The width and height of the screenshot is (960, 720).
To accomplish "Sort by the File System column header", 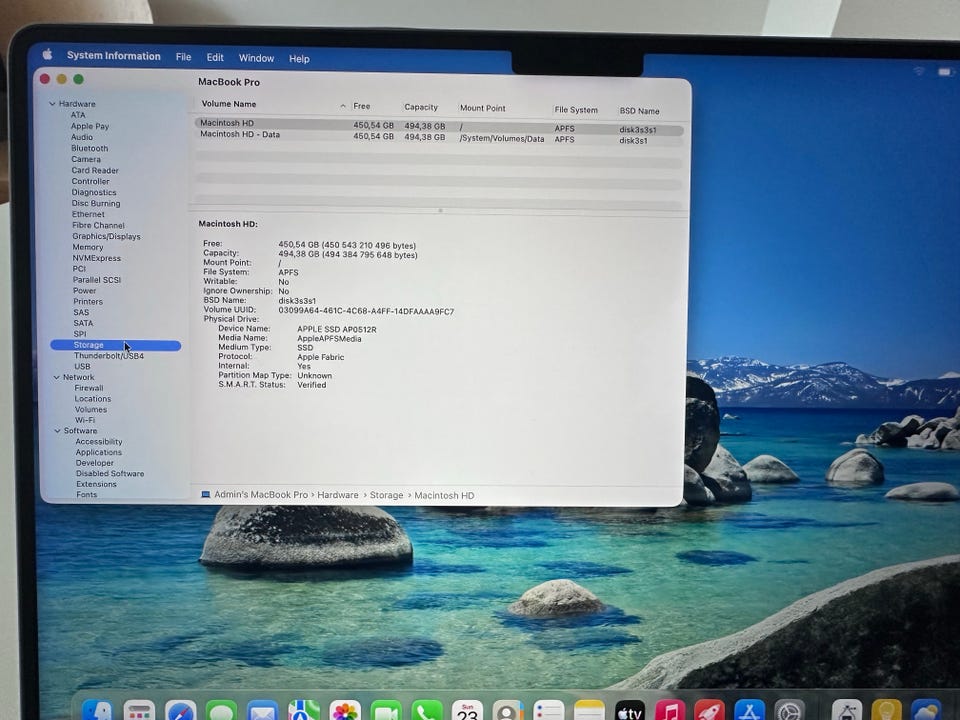I will (576, 110).
